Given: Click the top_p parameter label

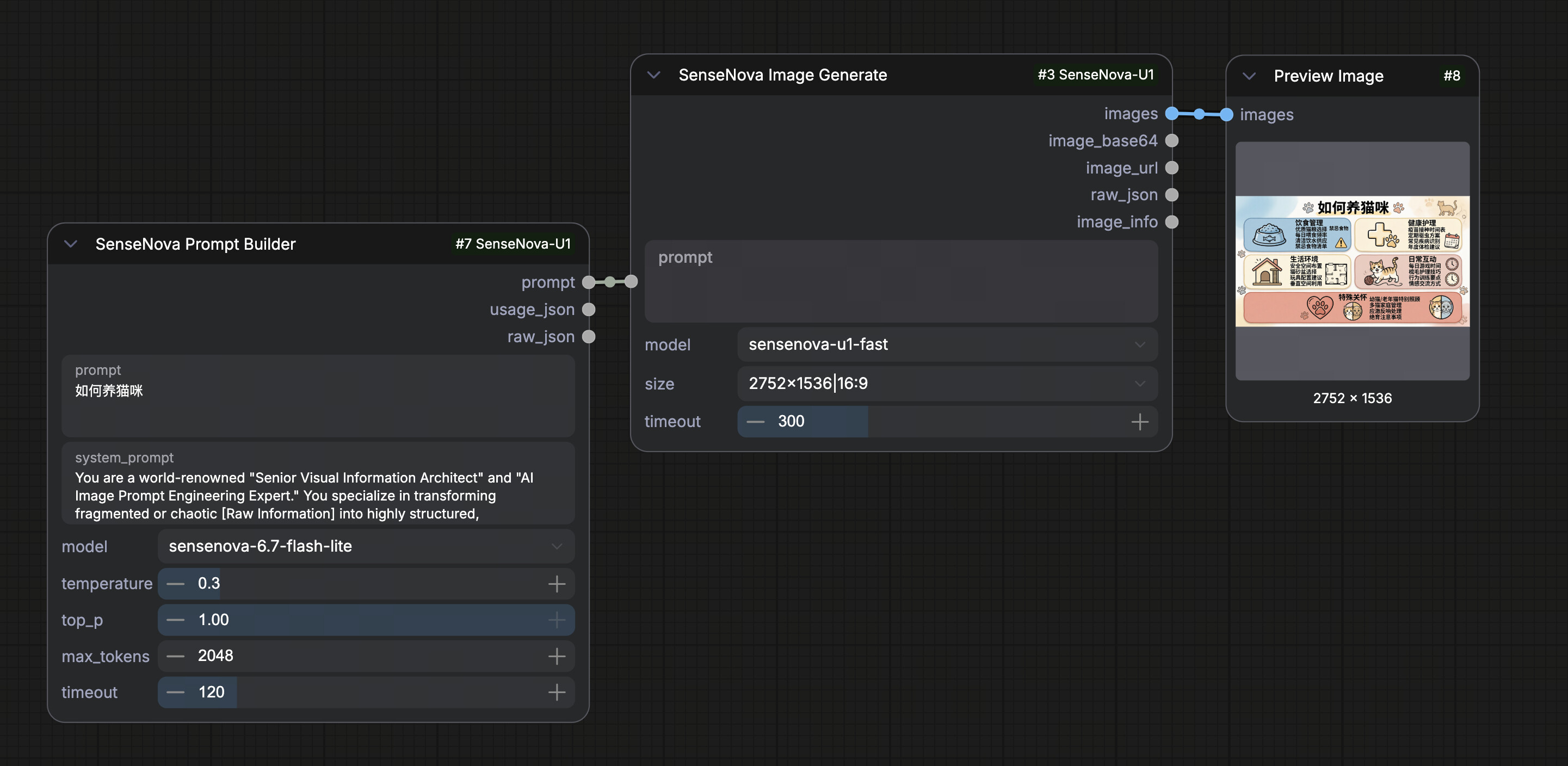Looking at the screenshot, I should (x=82, y=620).
